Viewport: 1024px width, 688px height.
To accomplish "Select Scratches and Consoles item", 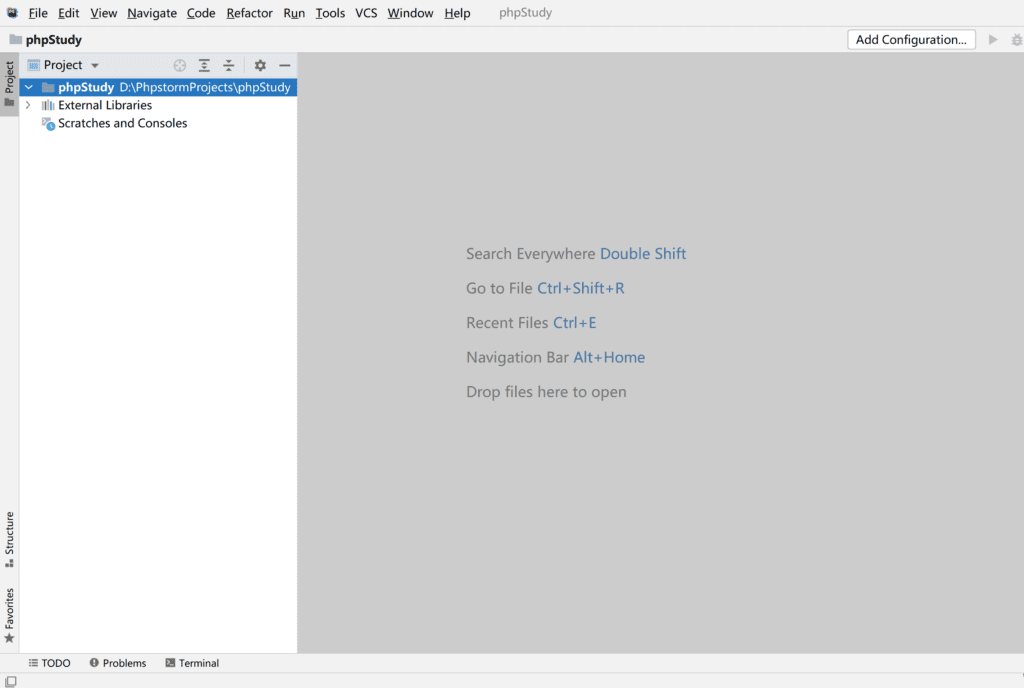I will coord(122,123).
